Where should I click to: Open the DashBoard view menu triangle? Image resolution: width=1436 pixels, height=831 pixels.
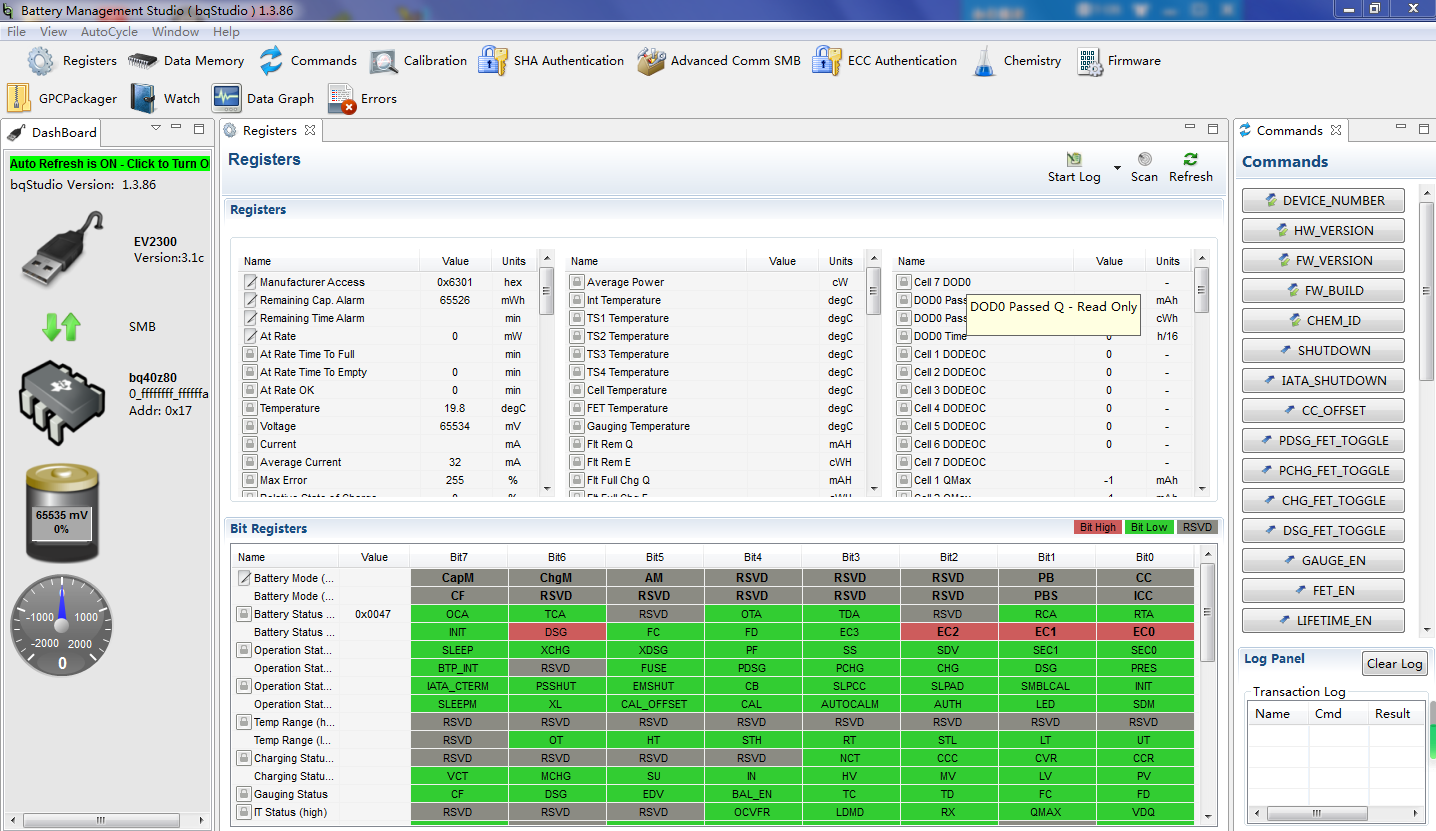coord(156,128)
